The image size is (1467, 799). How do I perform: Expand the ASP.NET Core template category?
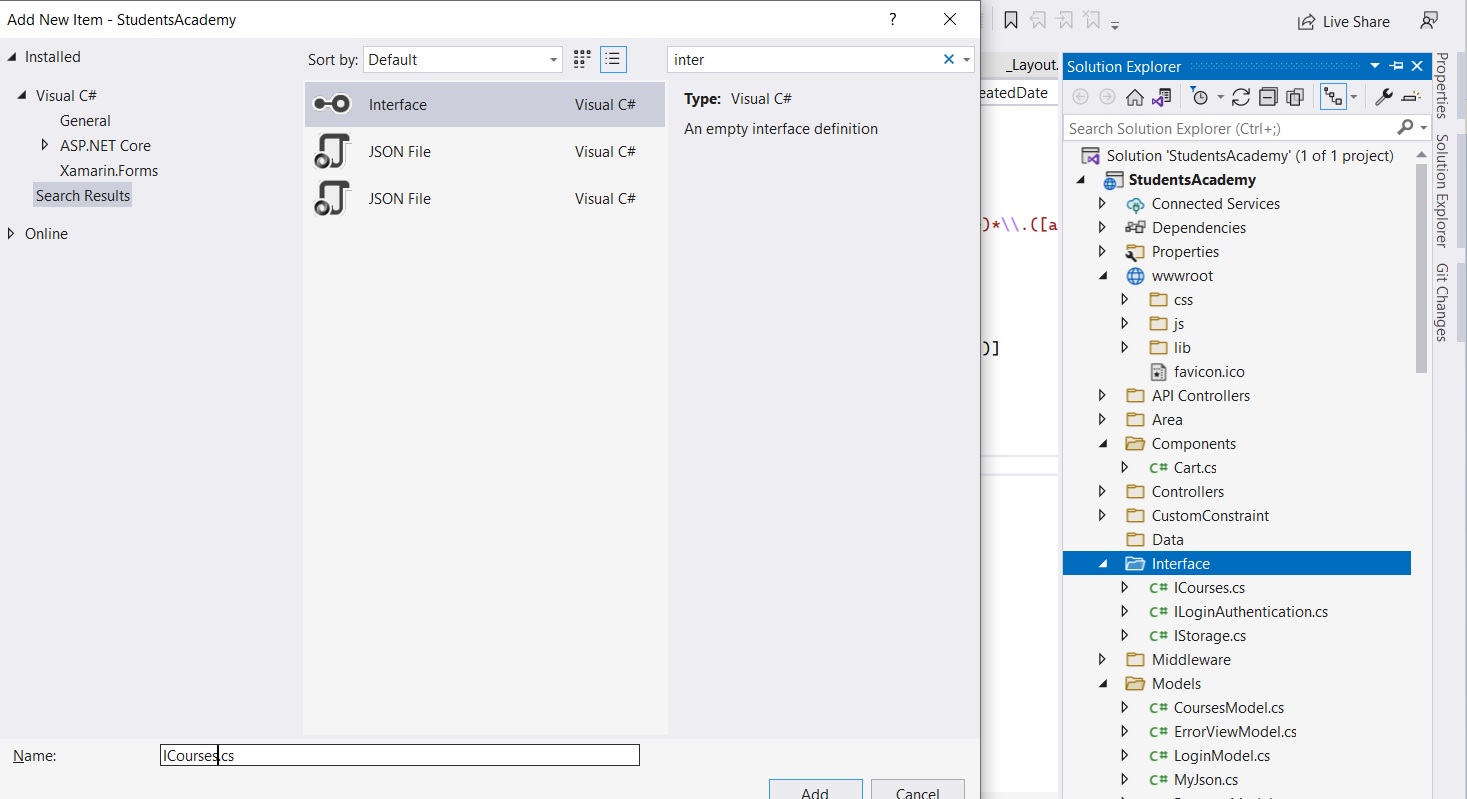(44, 146)
